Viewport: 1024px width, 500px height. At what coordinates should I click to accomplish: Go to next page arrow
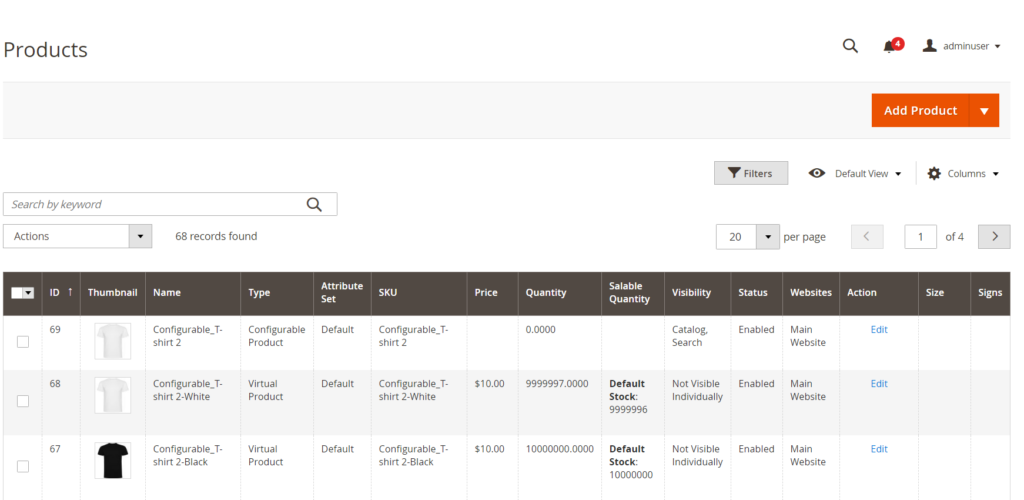point(993,237)
